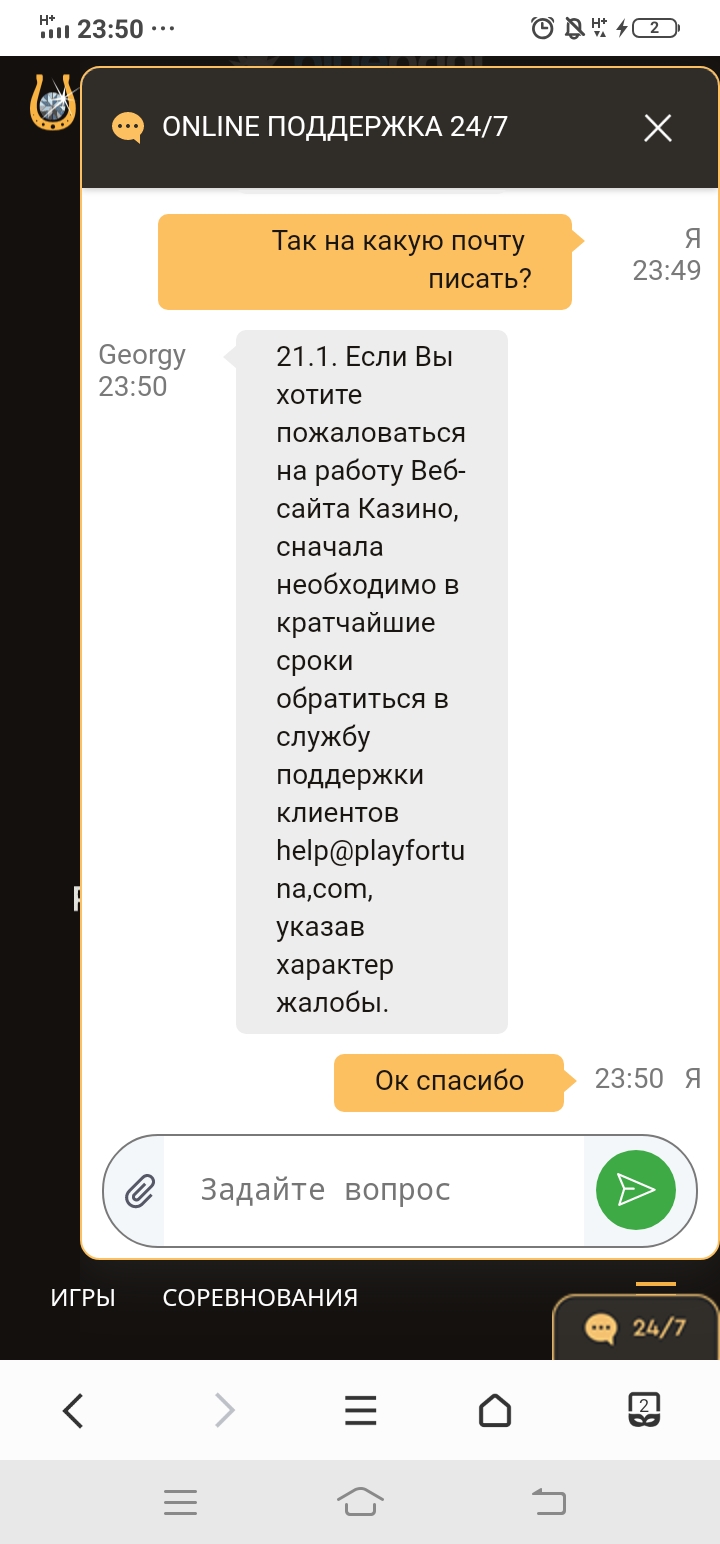The width and height of the screenshot is (720, 1544).
Task: Tap the Android home system button
Action: pyautogui.click(x=360, y=1502)
